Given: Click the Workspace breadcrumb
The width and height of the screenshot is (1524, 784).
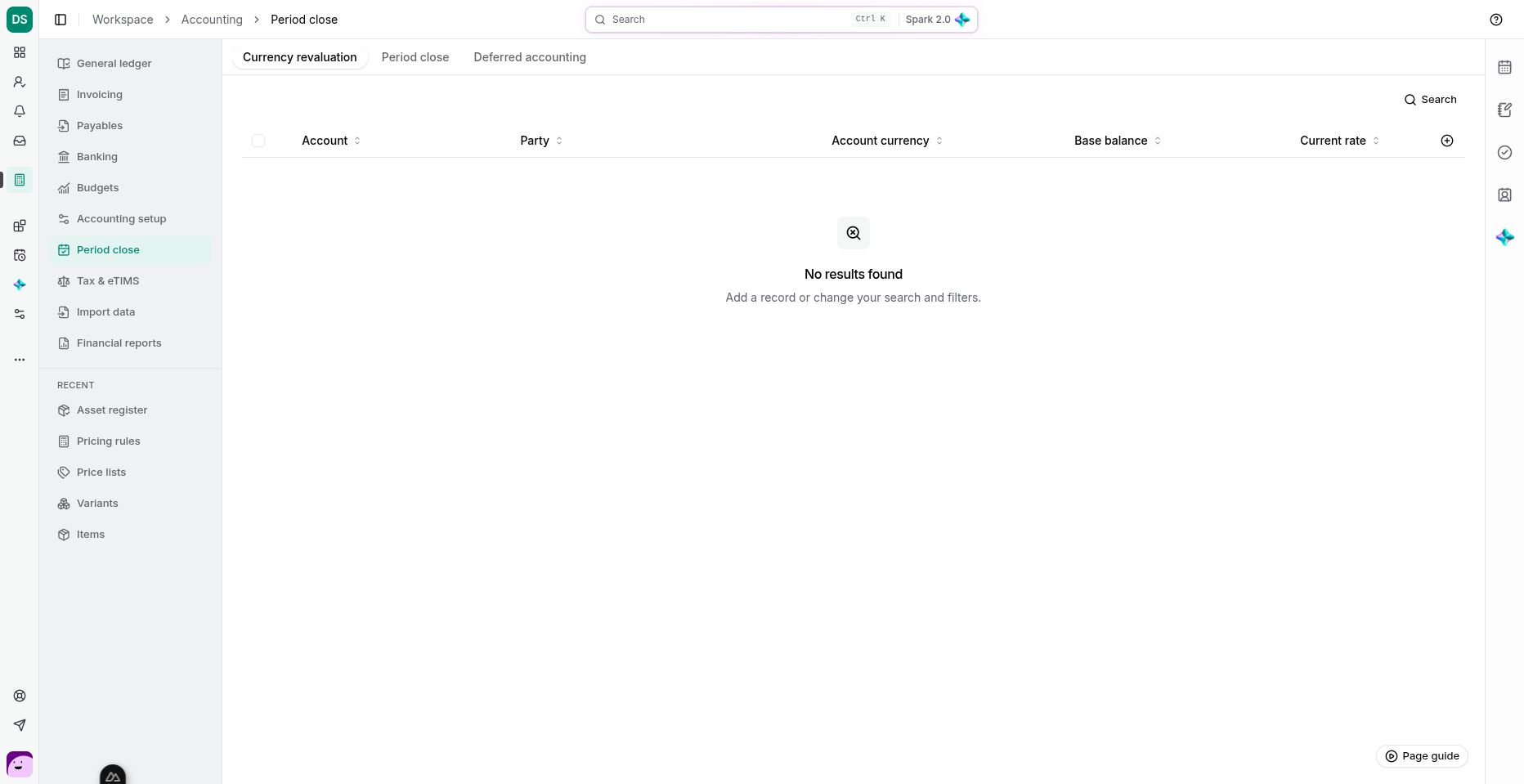Looking at the screenshot, I should (x=123, y=20).
